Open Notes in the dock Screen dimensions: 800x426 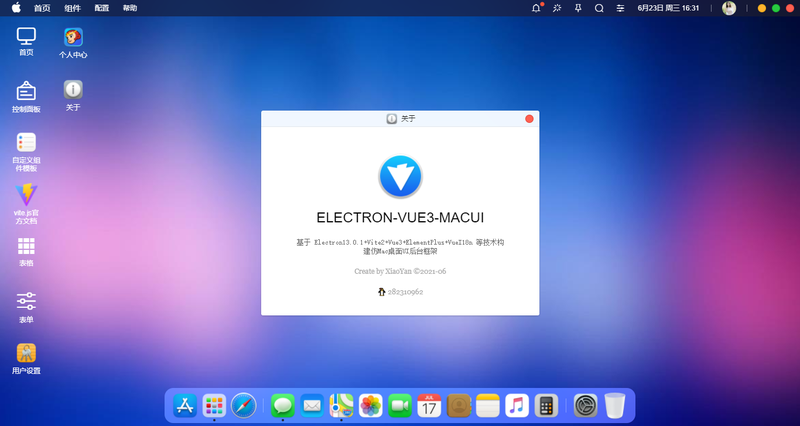pos(488,406)
